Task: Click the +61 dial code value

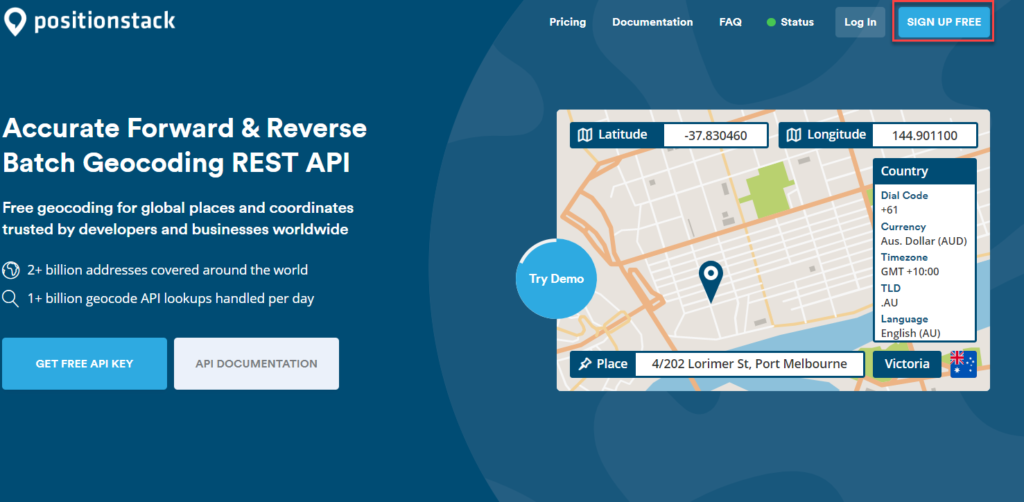Action: pyautogui.click(x=889, y=210)
